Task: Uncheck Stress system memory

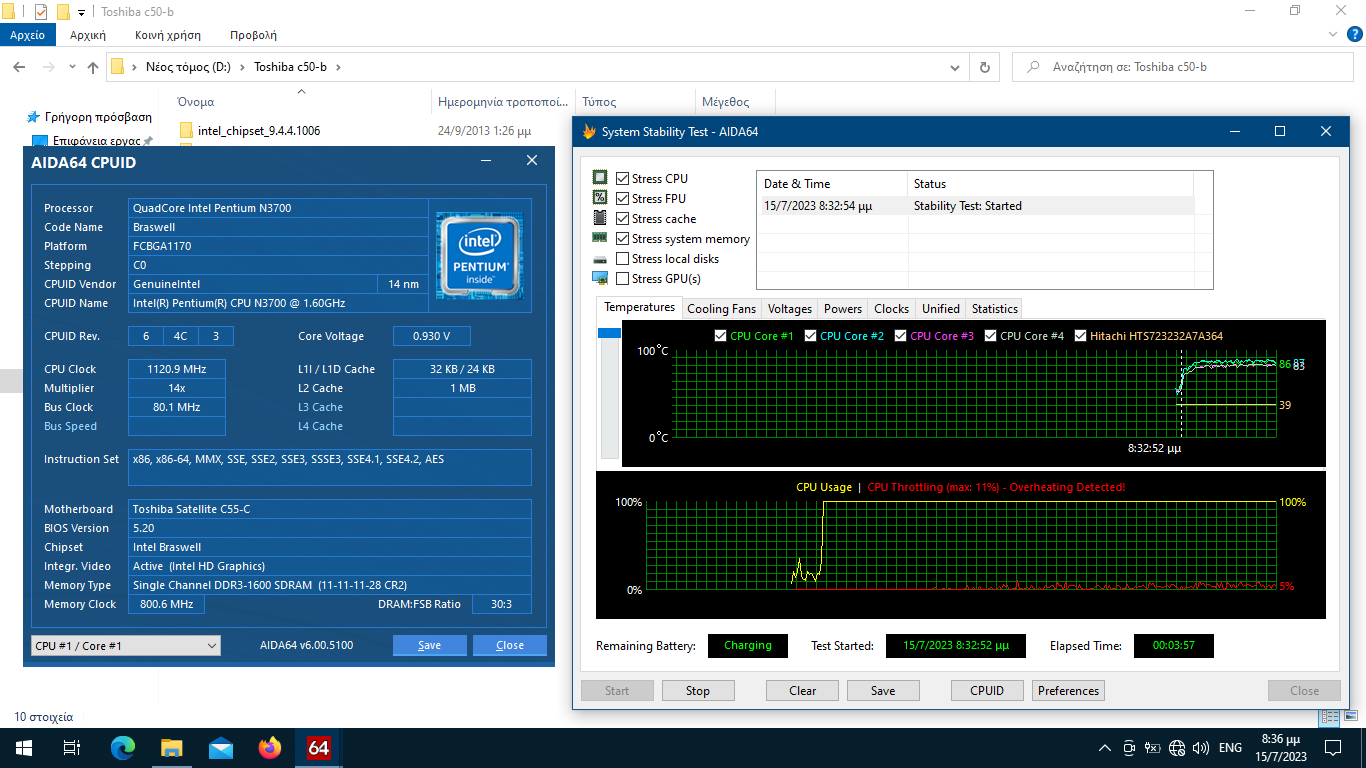Action: (x=623, y=238)
